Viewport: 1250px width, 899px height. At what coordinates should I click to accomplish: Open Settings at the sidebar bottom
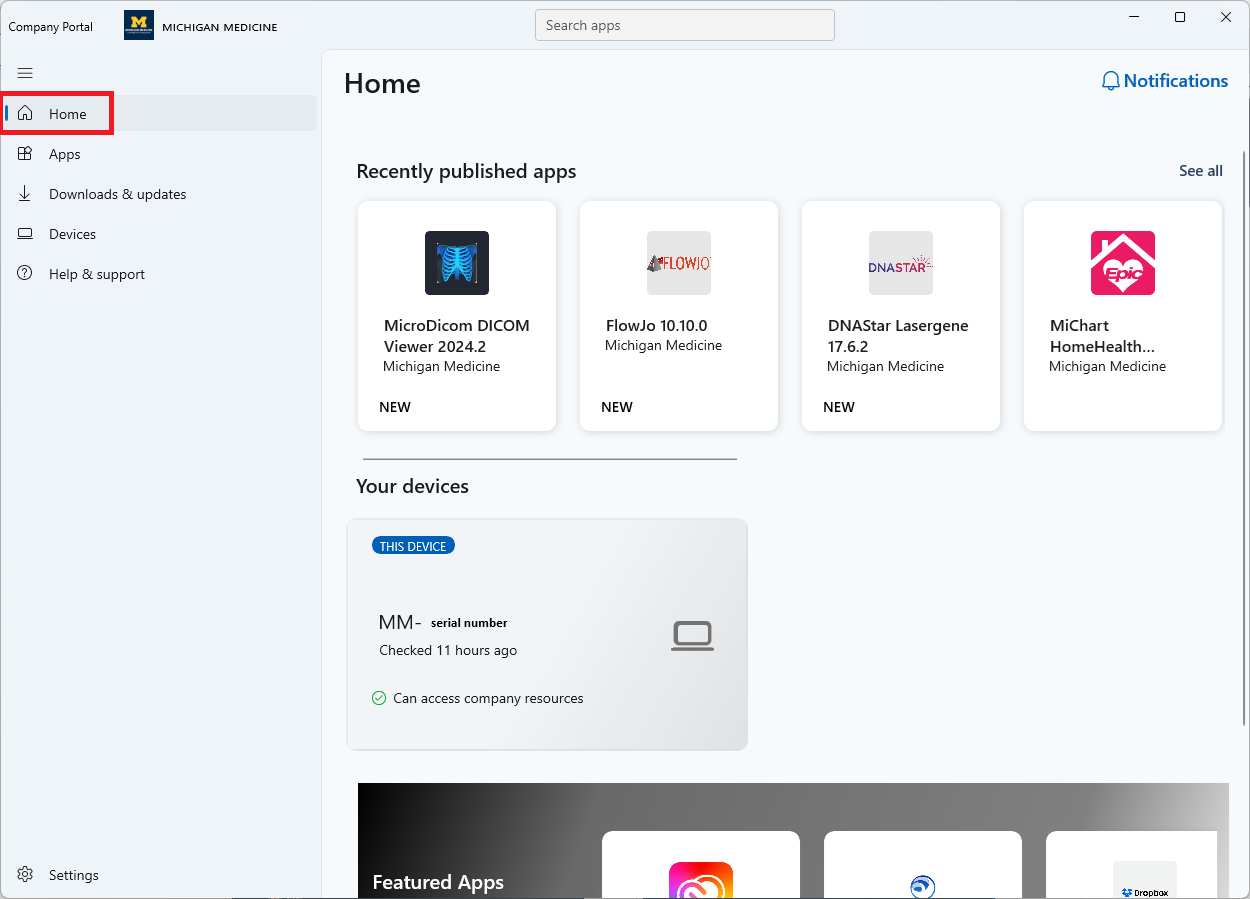[73, 875]
